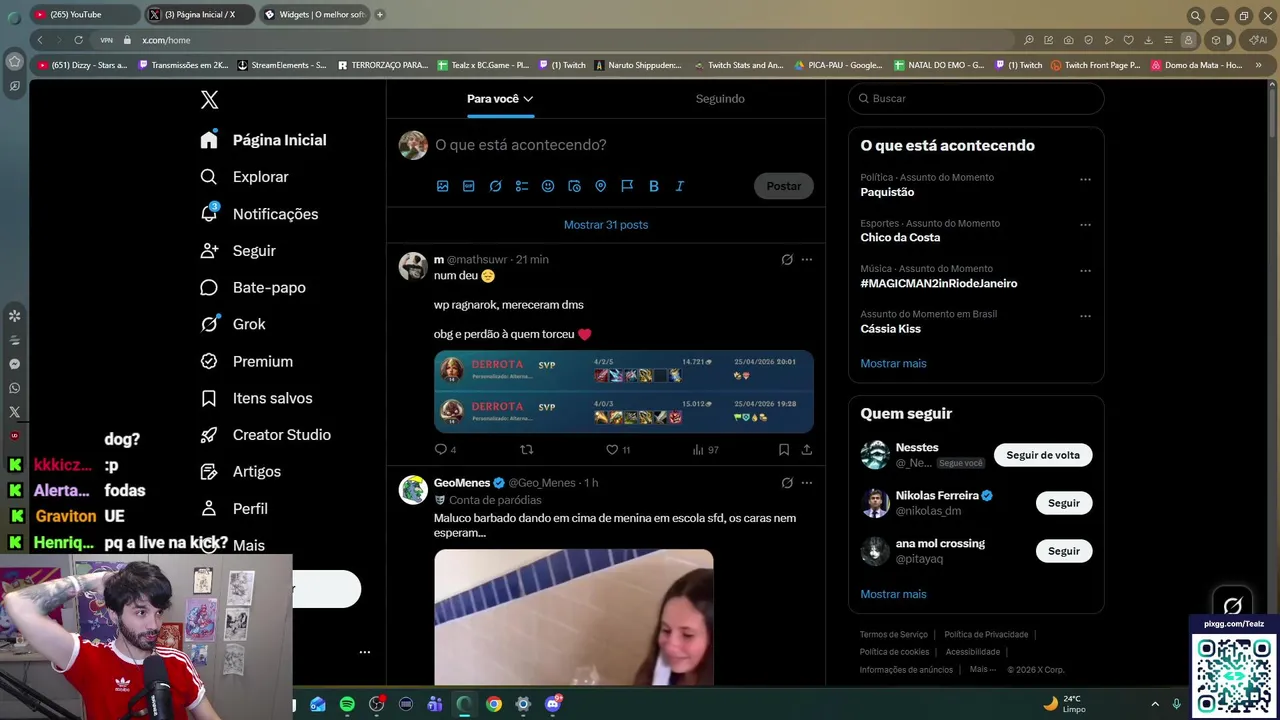1280x720 pixels.
Task: Click the X logo in the sidebar
Action: (209, 99)
